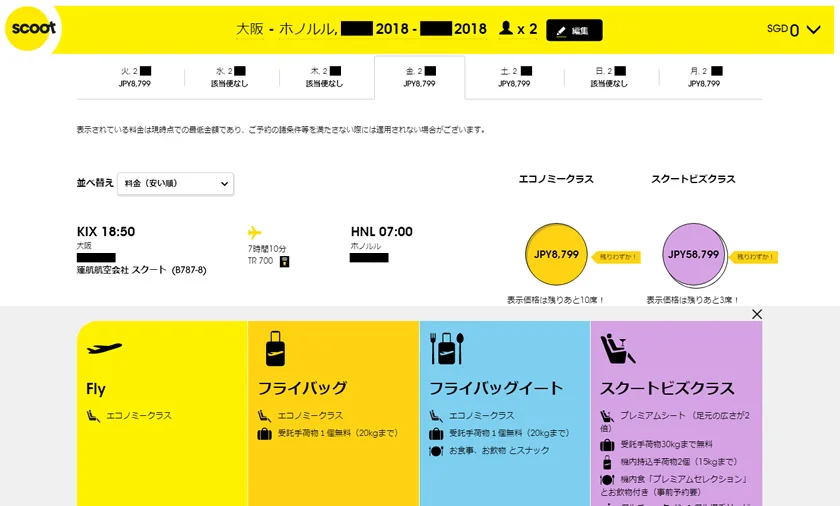Click the スクートビズクラス column header

[x=693, y=179]
